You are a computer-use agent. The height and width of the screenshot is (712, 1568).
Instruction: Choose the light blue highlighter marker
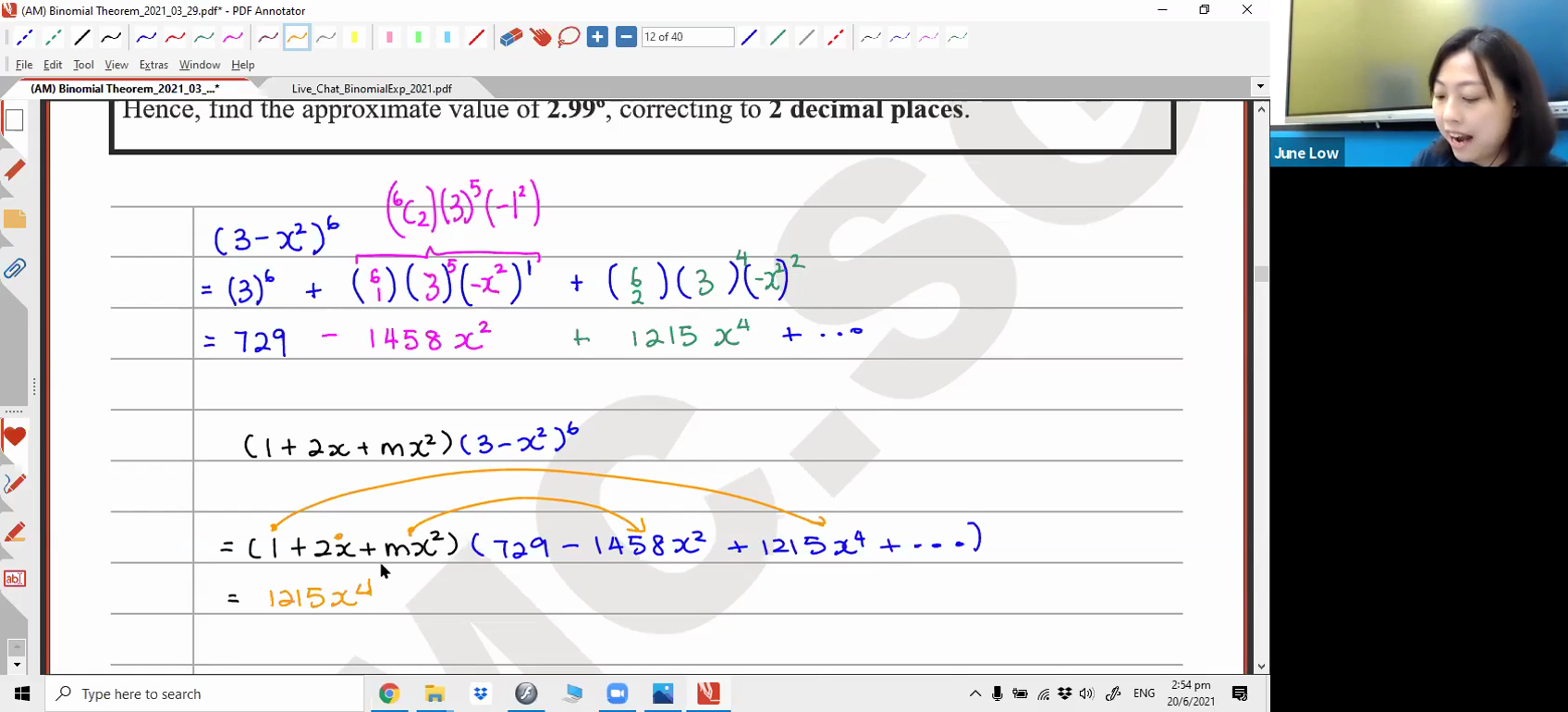click(x=447, y=38)
